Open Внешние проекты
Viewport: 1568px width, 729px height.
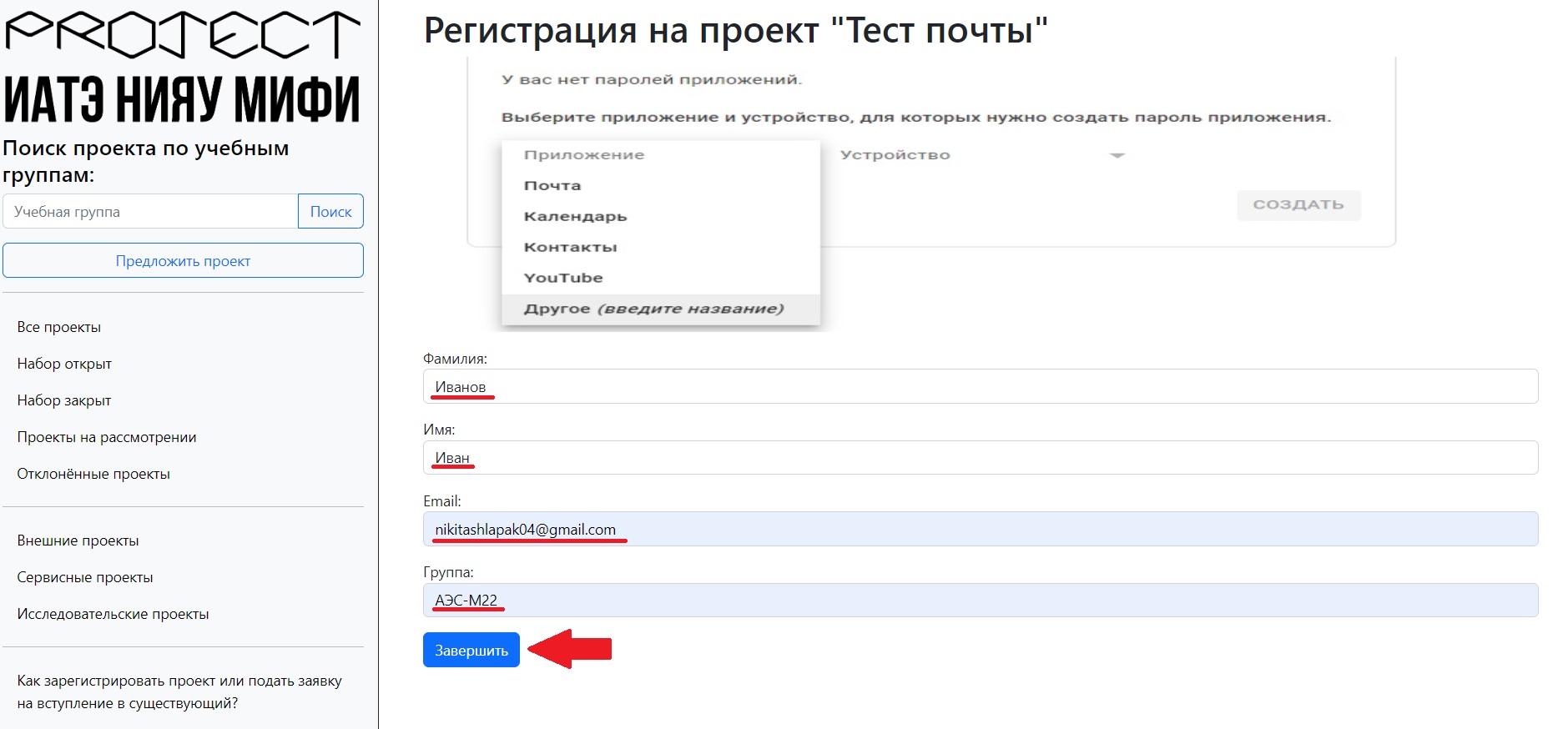[78, 540]
